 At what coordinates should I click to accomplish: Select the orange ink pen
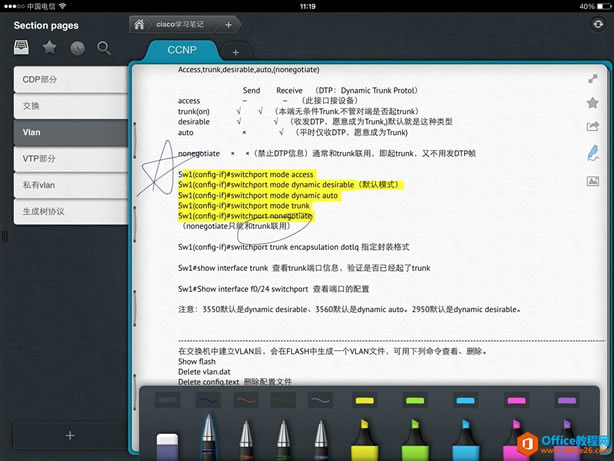tap(246, 439)
